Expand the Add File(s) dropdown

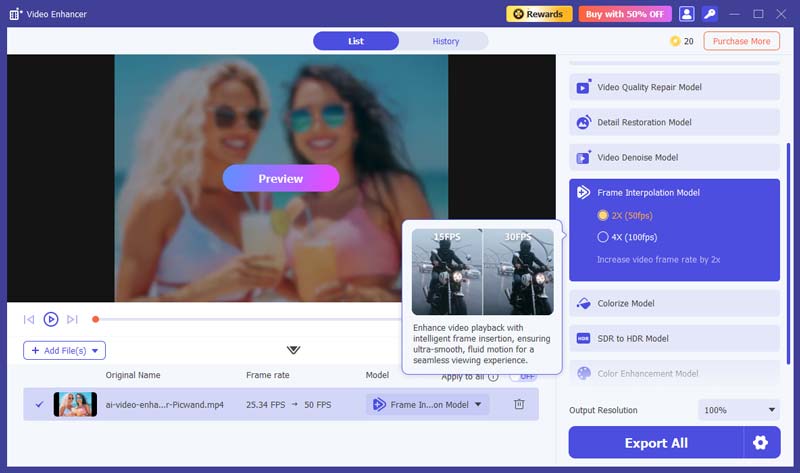click(x=64, y=350)
